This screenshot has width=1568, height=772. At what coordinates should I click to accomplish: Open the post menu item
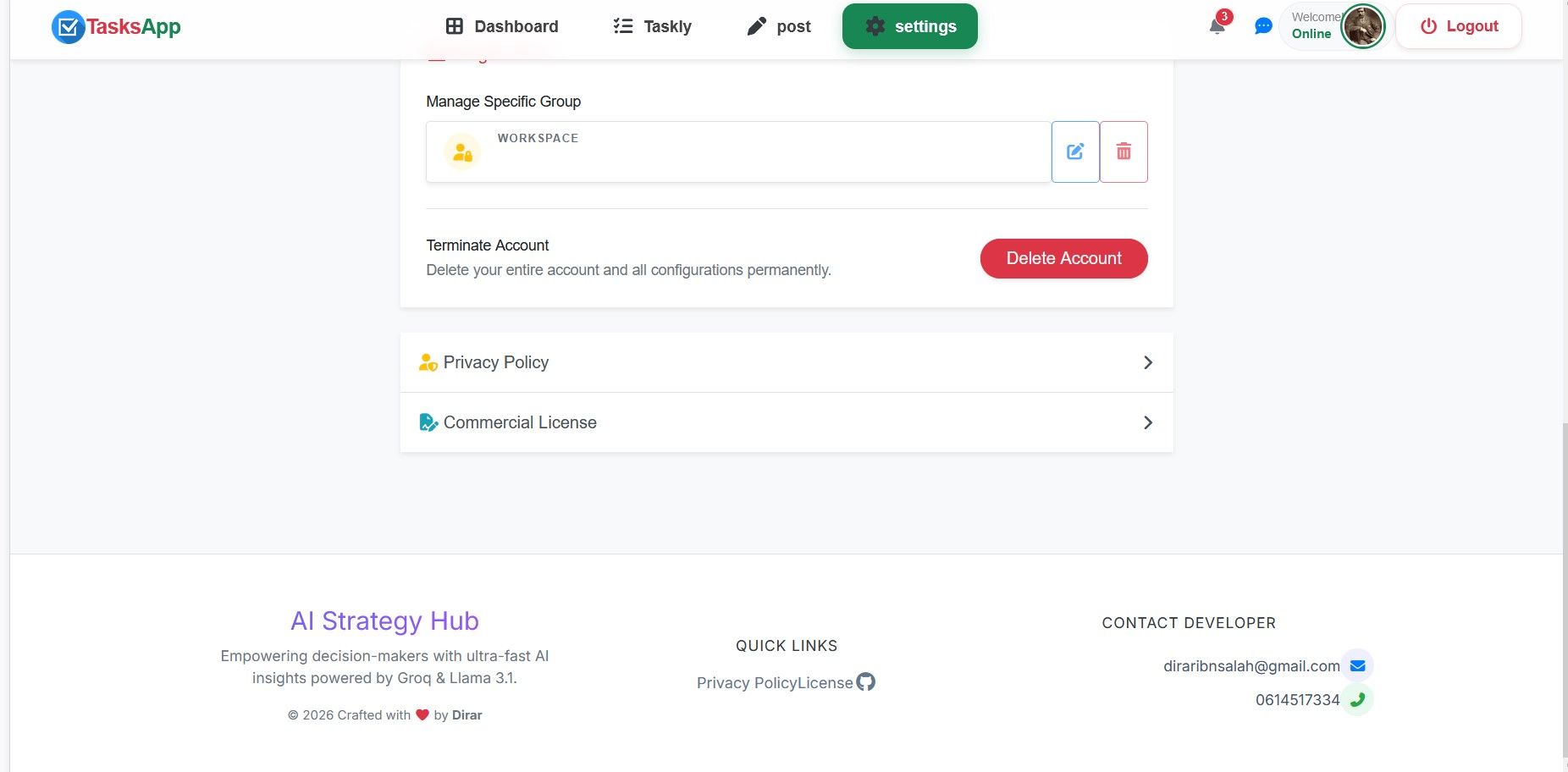(x=779, y=26)
